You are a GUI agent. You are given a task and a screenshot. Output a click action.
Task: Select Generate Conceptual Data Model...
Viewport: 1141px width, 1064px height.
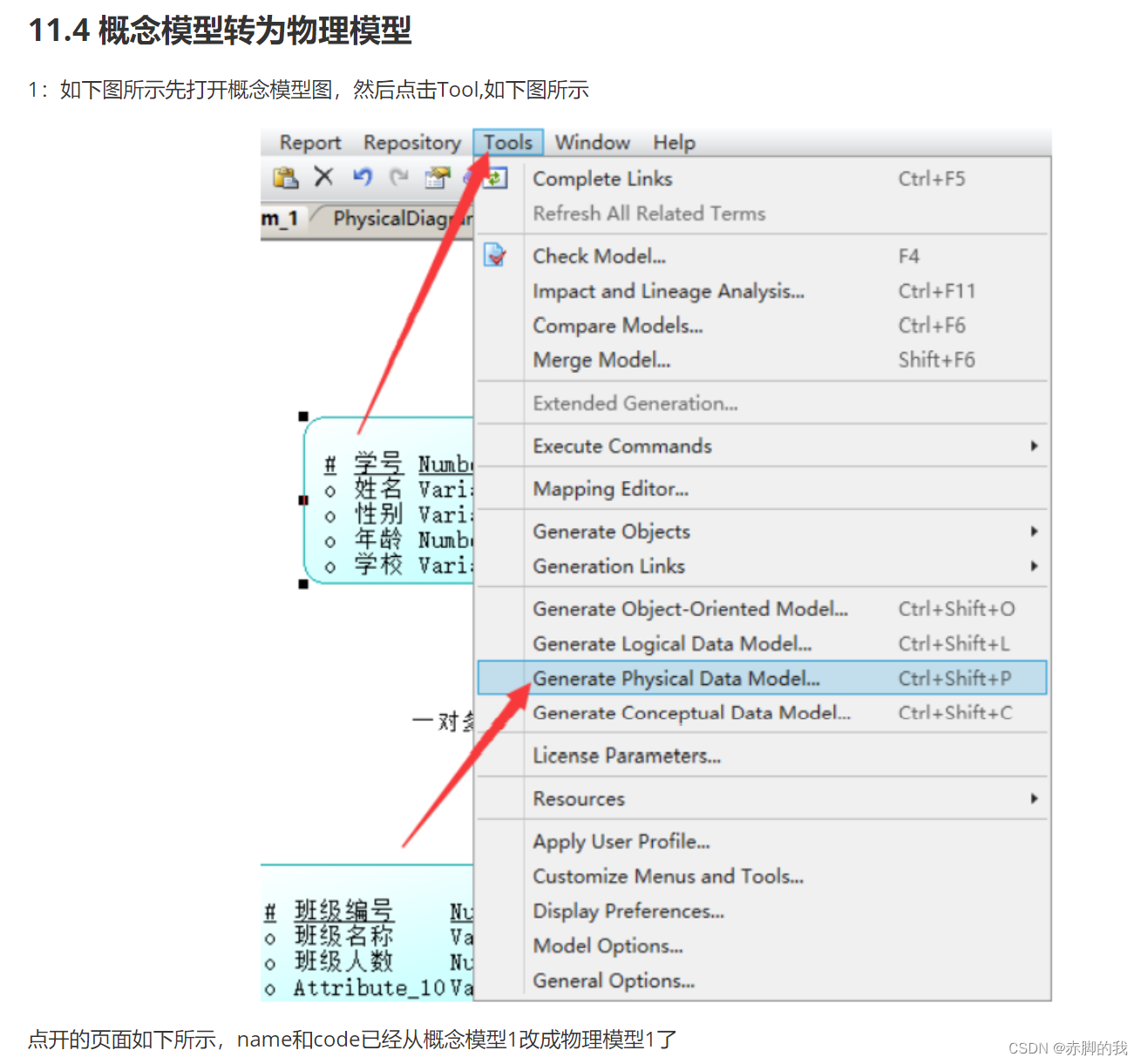[x=761, y=713]
